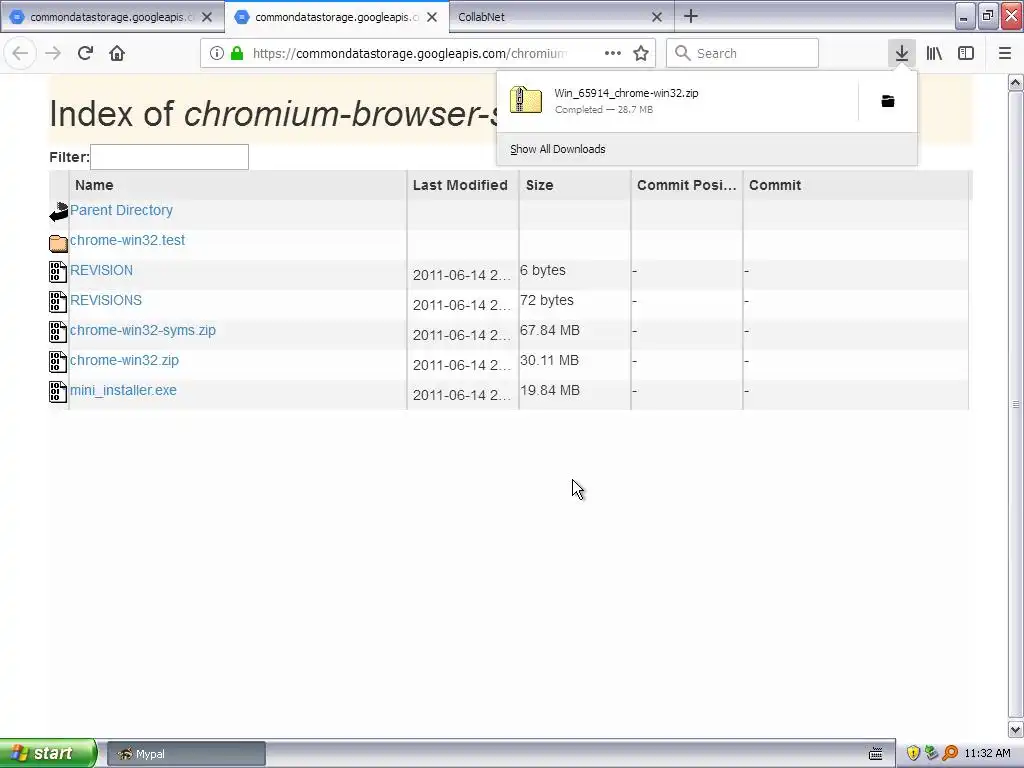Open page actions three-dot menu
Image resolution: width=1024 pixels, height=768 pixels.
(613, 53)
